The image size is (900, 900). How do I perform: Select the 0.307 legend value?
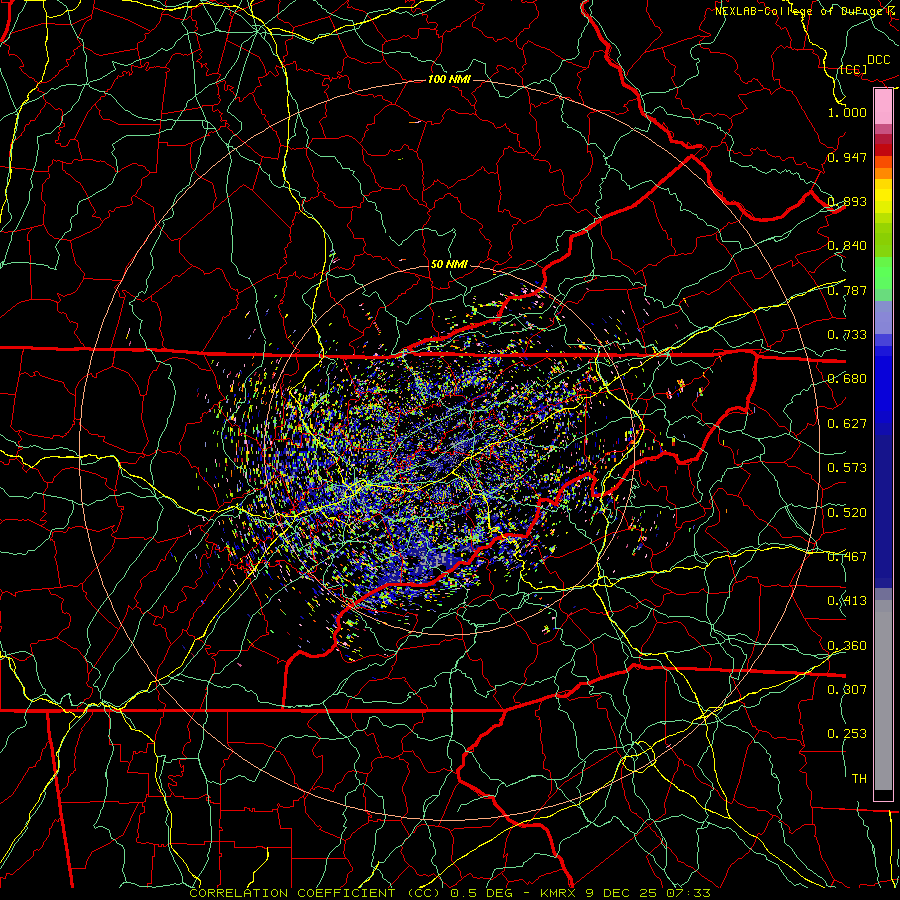click(847, 689)
